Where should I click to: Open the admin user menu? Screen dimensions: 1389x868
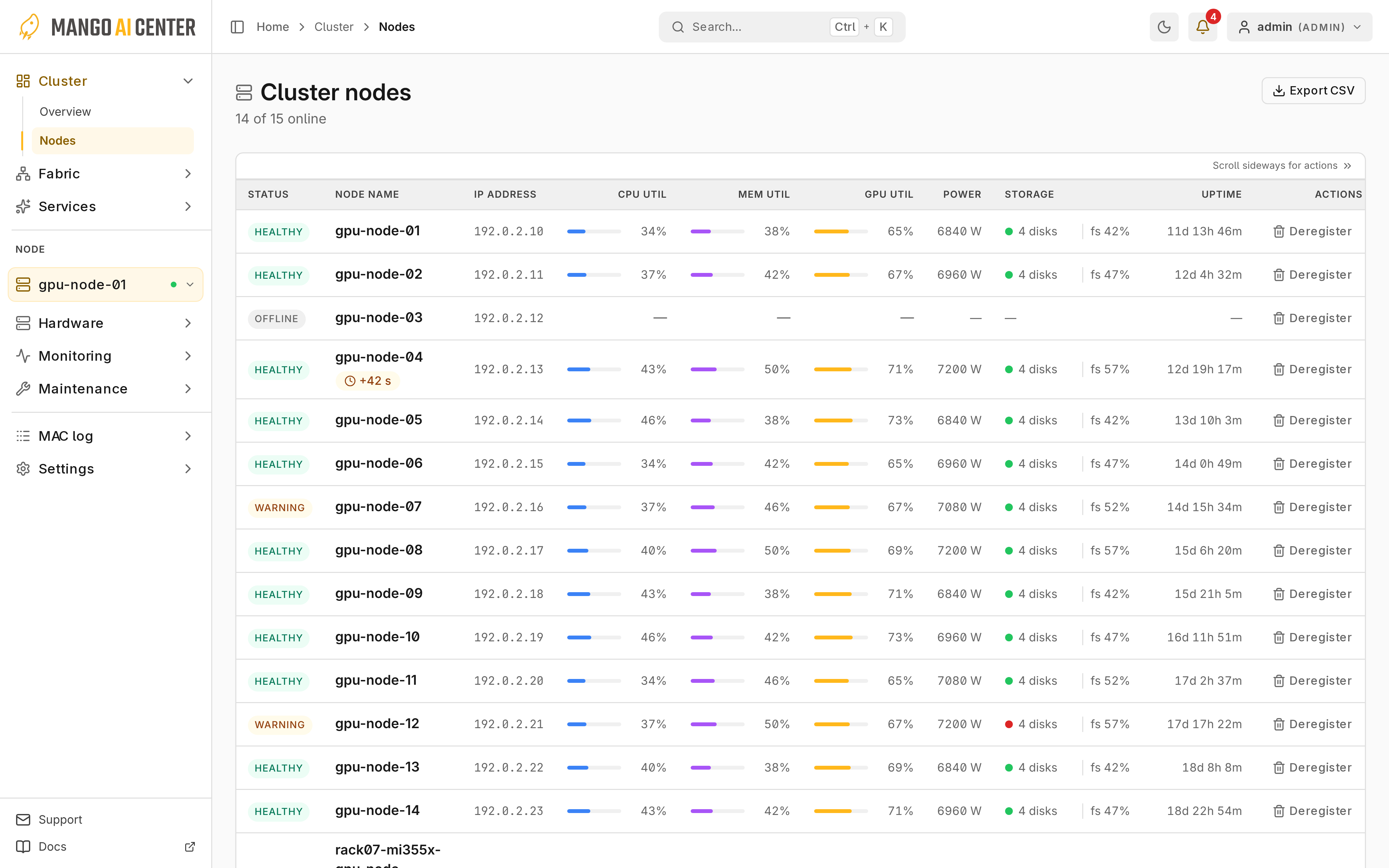pyautogui.click(x=1300, y=27)
